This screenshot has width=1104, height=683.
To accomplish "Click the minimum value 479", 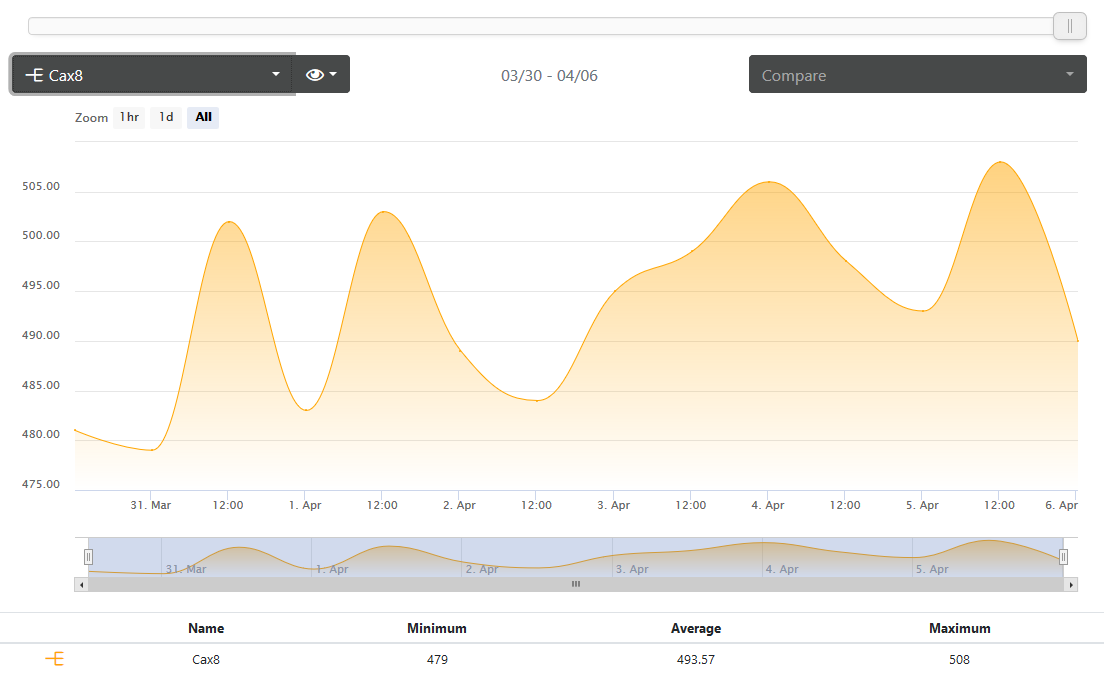I will tap(437, 660).
